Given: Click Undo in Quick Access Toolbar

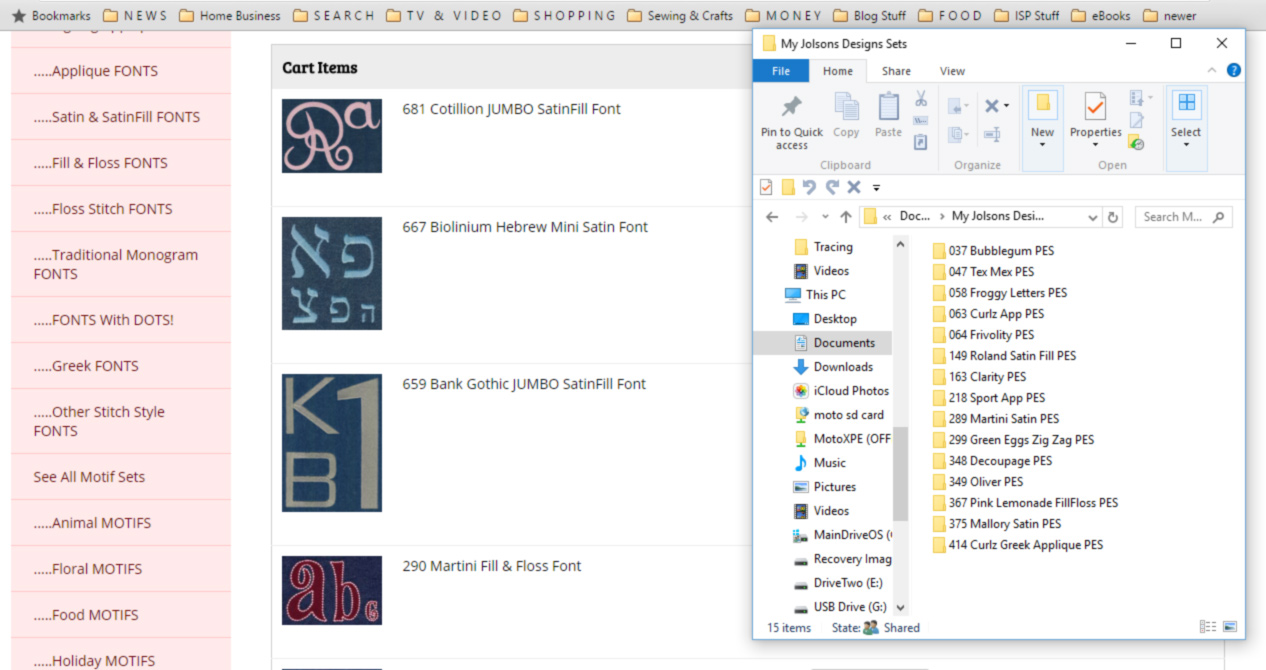Looking at the screenshot, I should pyautogui.click(x=809, y=187).
